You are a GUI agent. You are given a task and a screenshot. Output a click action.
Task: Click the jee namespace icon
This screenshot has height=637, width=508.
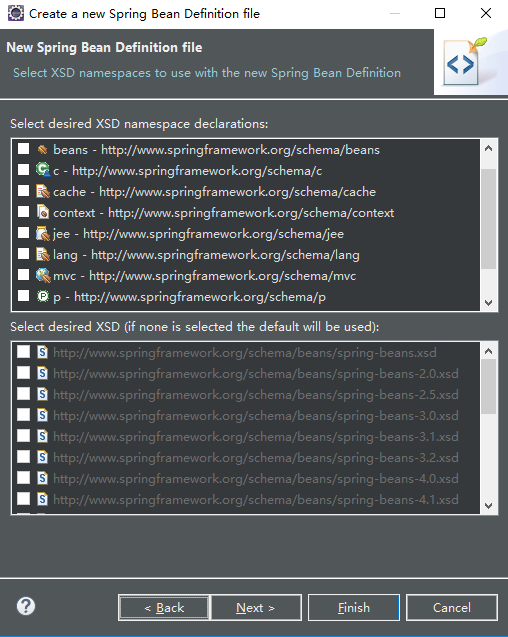[43, 234]
